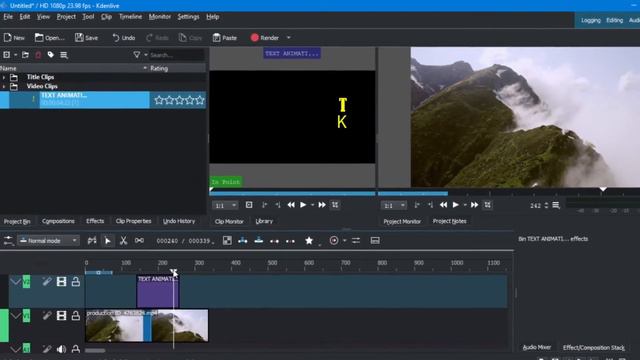Click insert clip zone in timeline icon
Viewport: 640px width, 360px height.
[242, 240]
